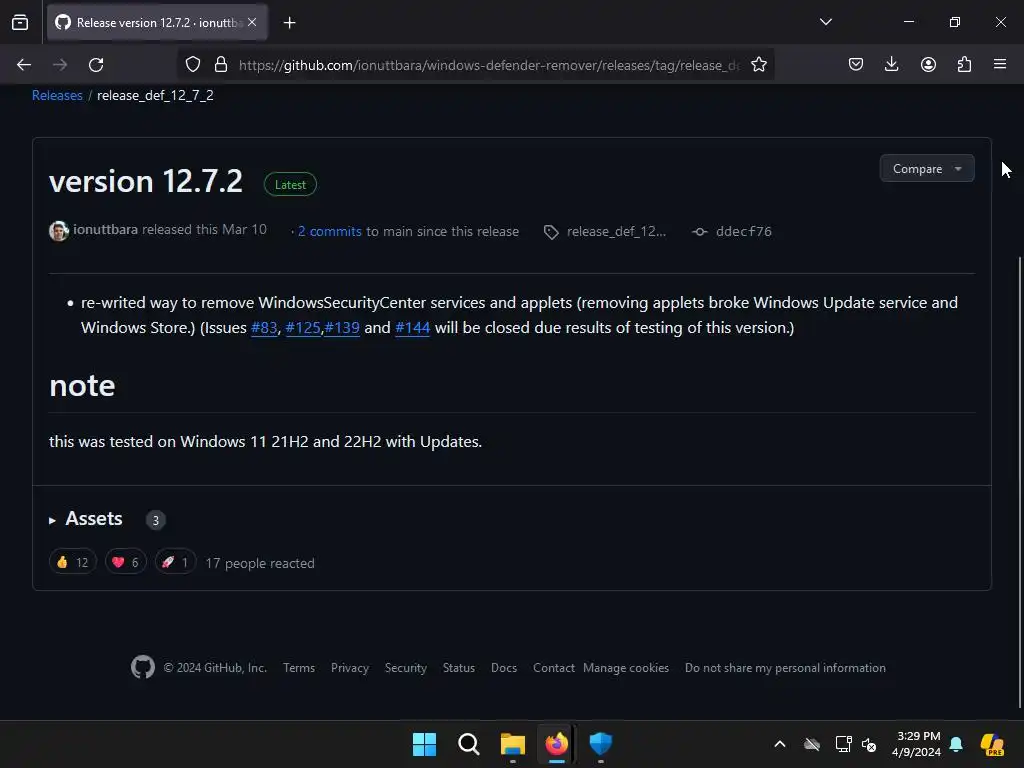Click Do not share my personal information

click(785, 668)
